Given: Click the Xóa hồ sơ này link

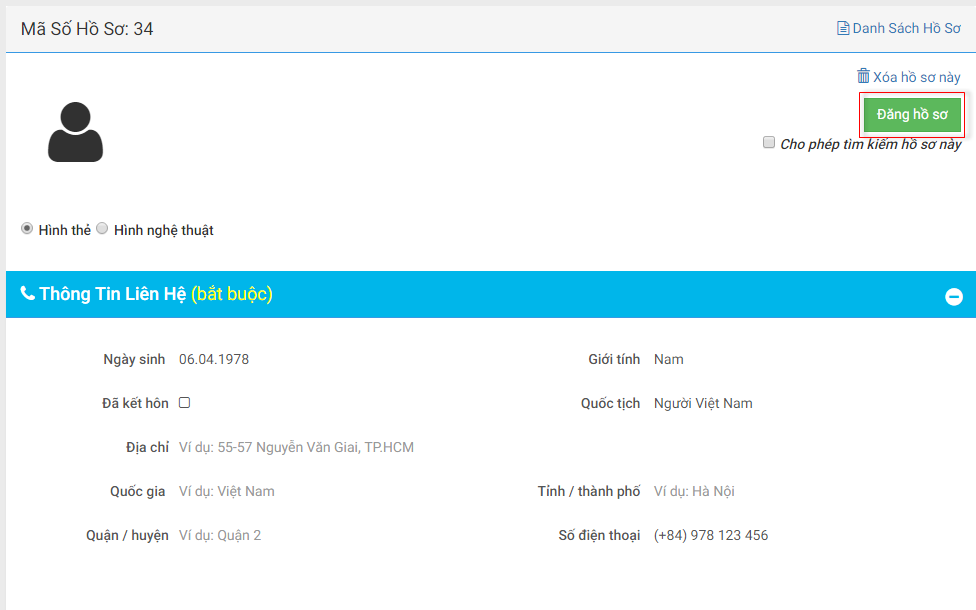Looking at the screenshot, I should point(916,77).
